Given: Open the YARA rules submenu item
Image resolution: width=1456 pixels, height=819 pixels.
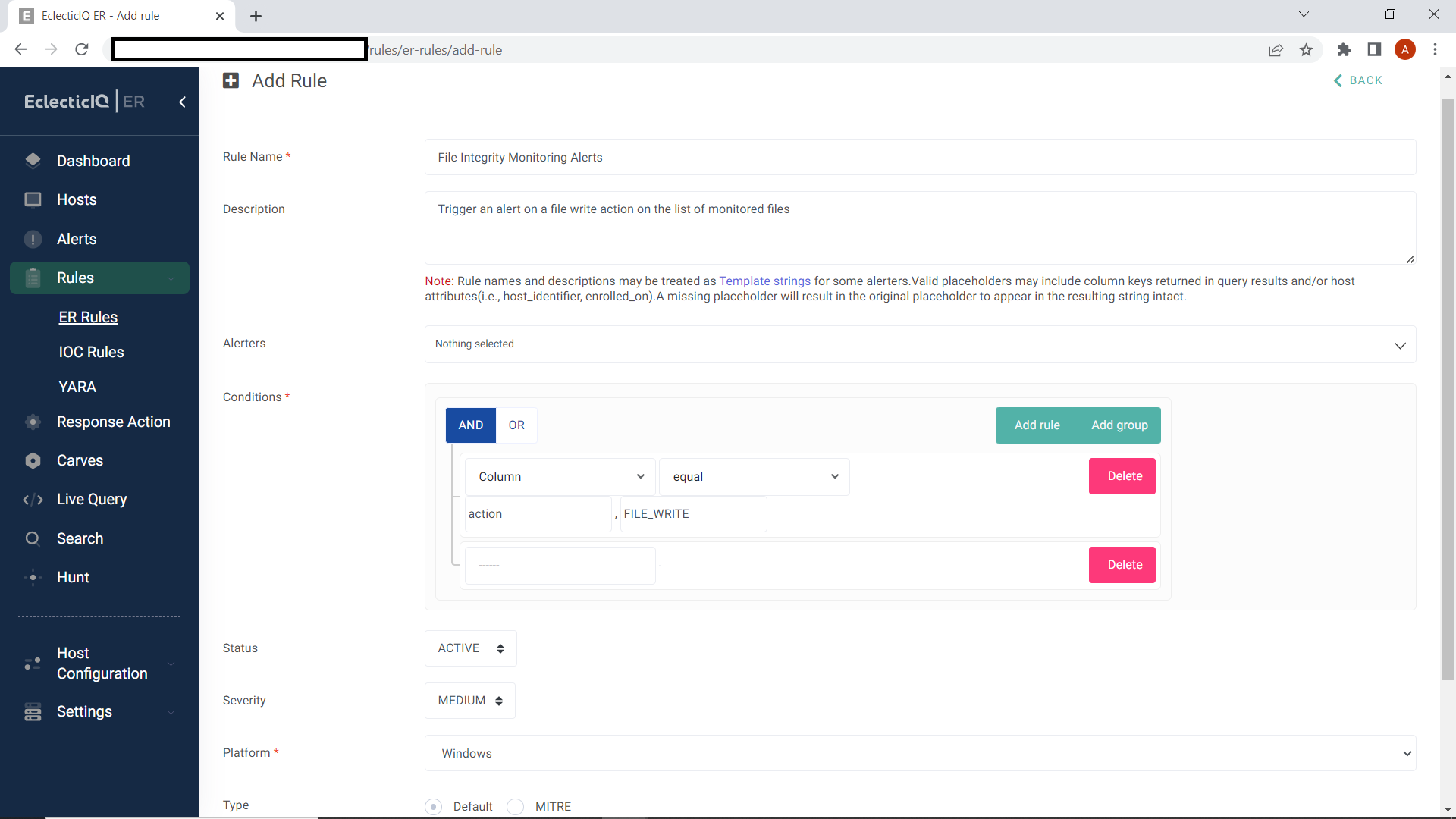Looking at the screenshot, I should click(77, 387).
